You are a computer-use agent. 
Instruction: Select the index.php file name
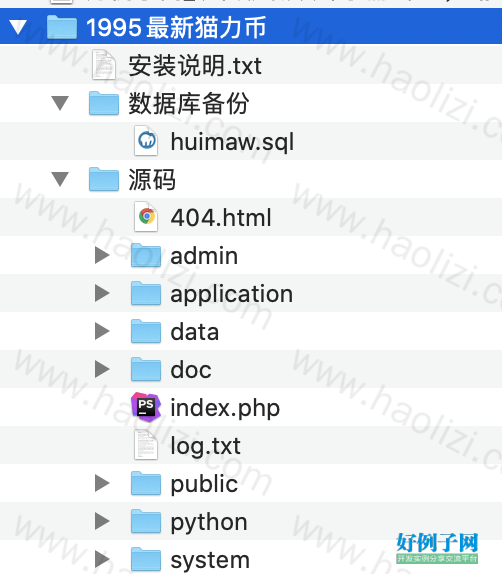tap(225, 408)
